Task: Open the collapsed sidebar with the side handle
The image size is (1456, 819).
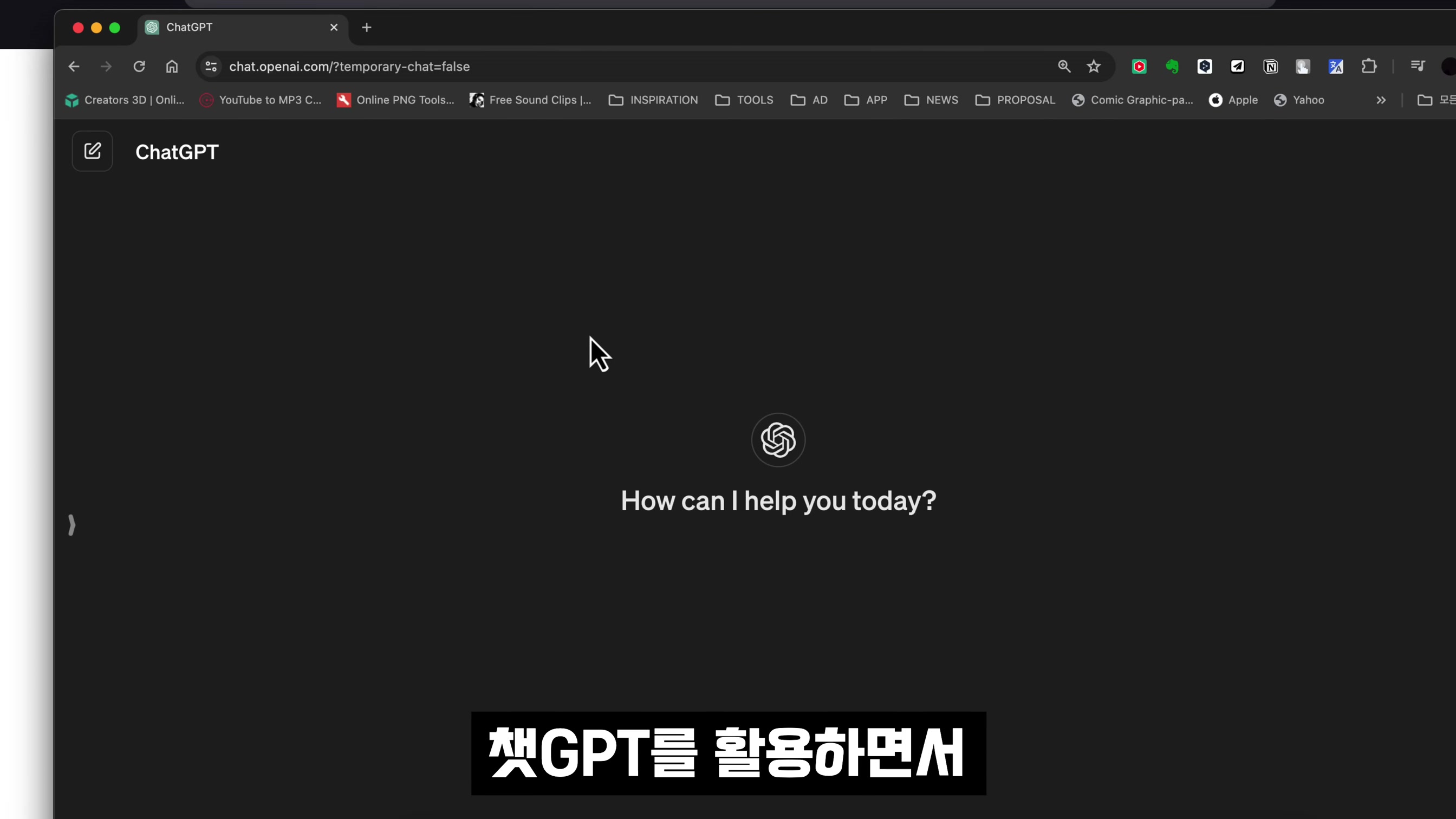Action: (x=72, y=525)
